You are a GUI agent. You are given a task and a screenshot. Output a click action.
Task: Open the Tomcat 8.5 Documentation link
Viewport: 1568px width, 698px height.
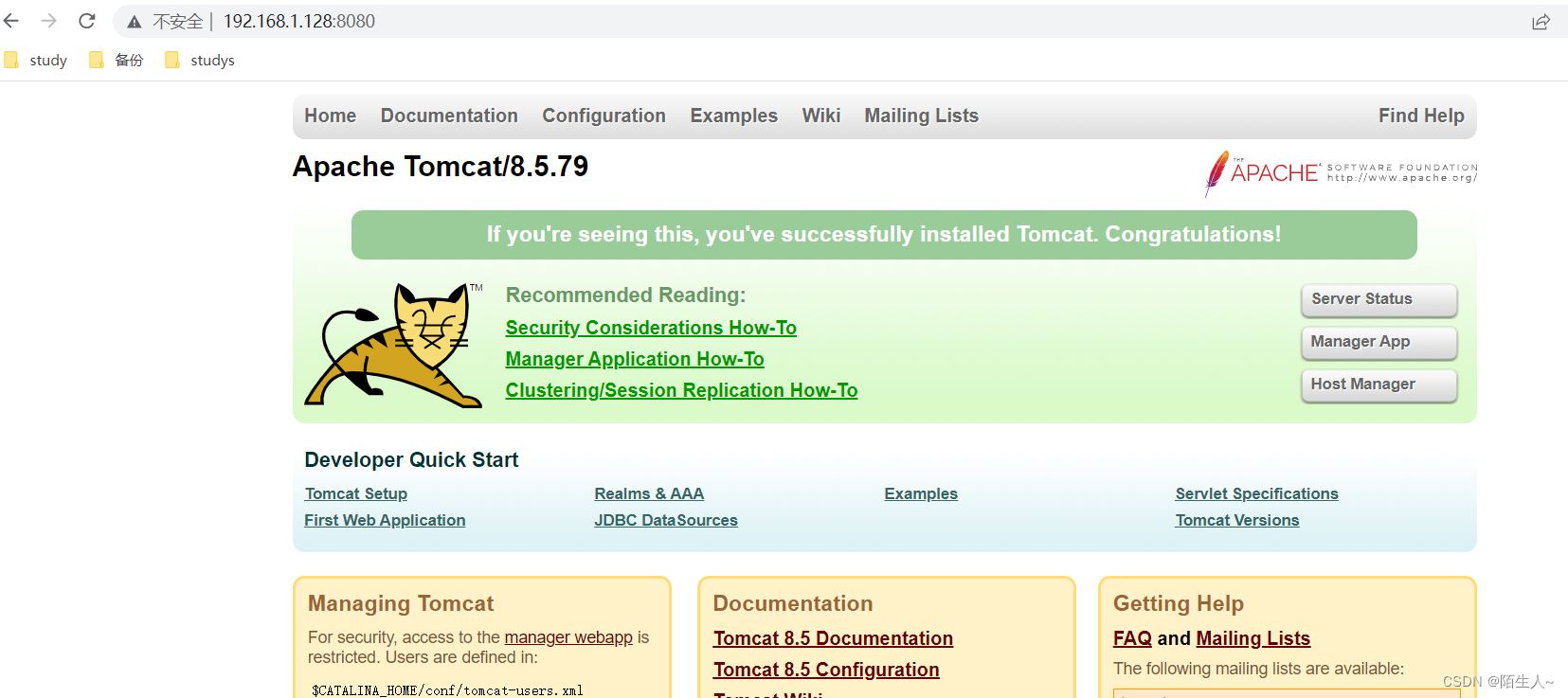(x=833, y=638)
